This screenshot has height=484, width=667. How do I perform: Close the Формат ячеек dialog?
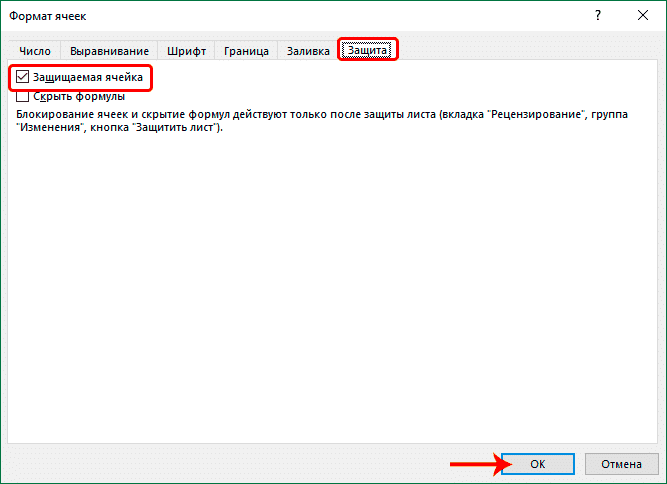point(643,16)
